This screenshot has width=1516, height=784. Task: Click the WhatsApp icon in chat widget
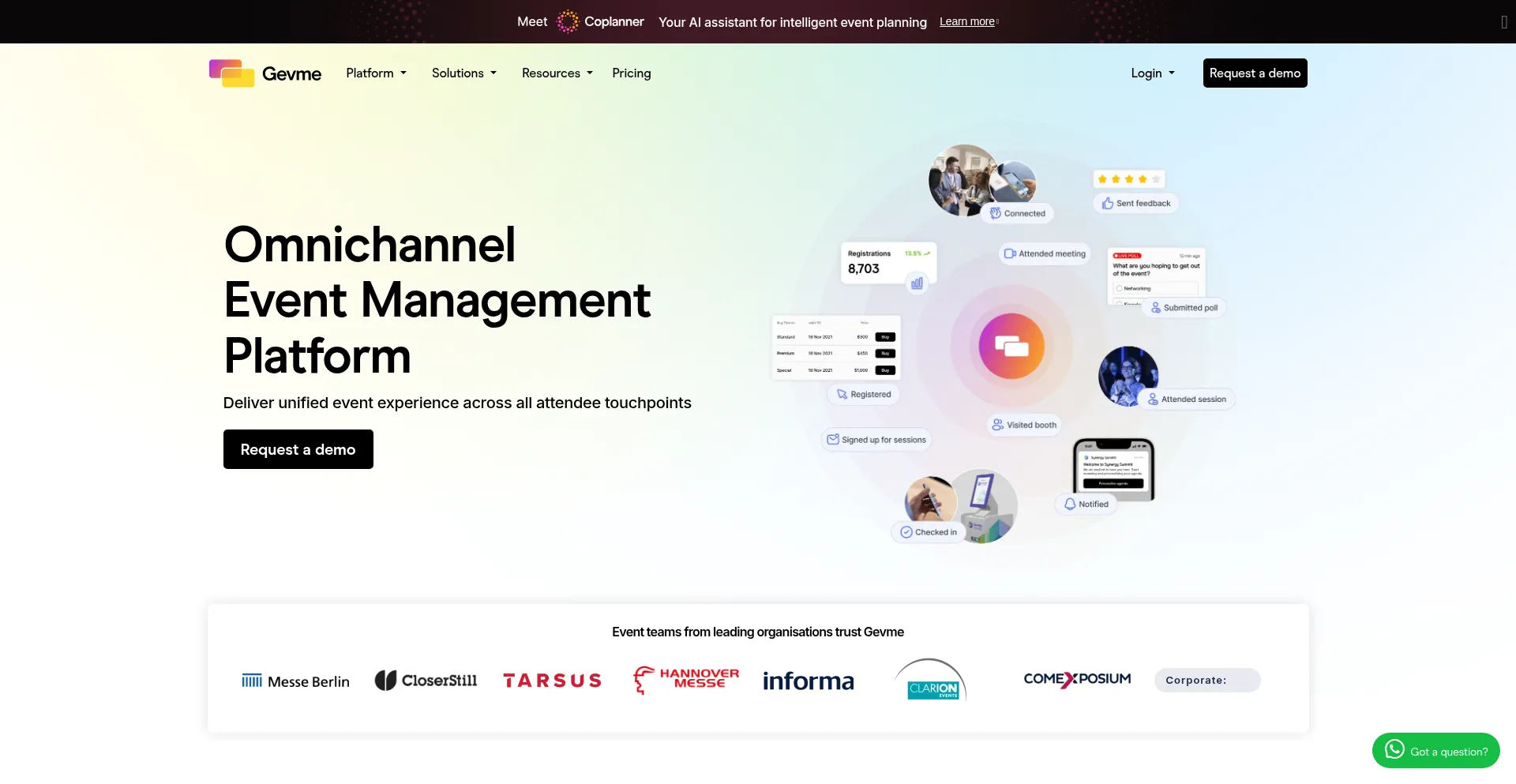point(1394,749)
